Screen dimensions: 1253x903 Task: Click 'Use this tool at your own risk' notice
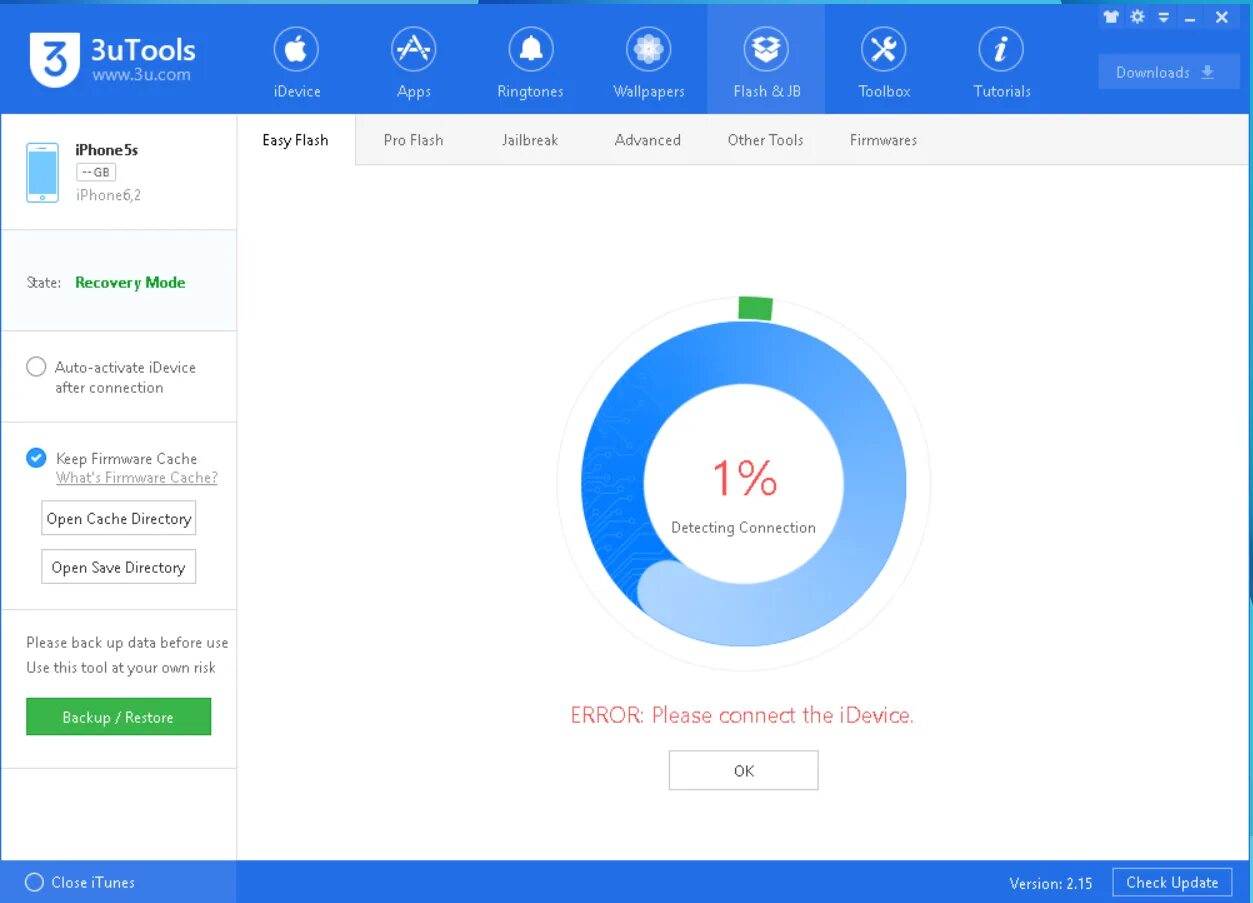coord(121,667)
